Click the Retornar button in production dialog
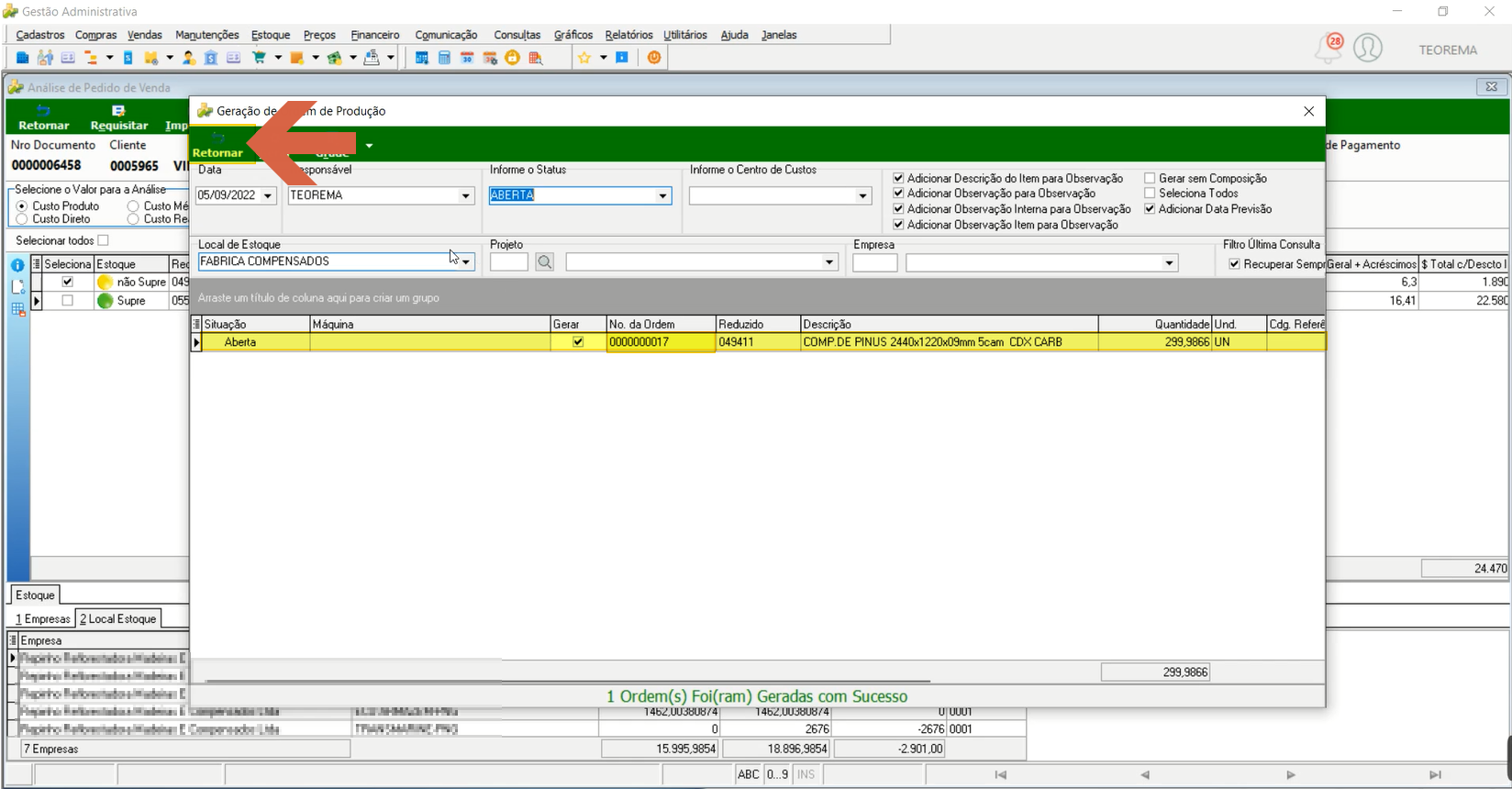 pos(217,145)
